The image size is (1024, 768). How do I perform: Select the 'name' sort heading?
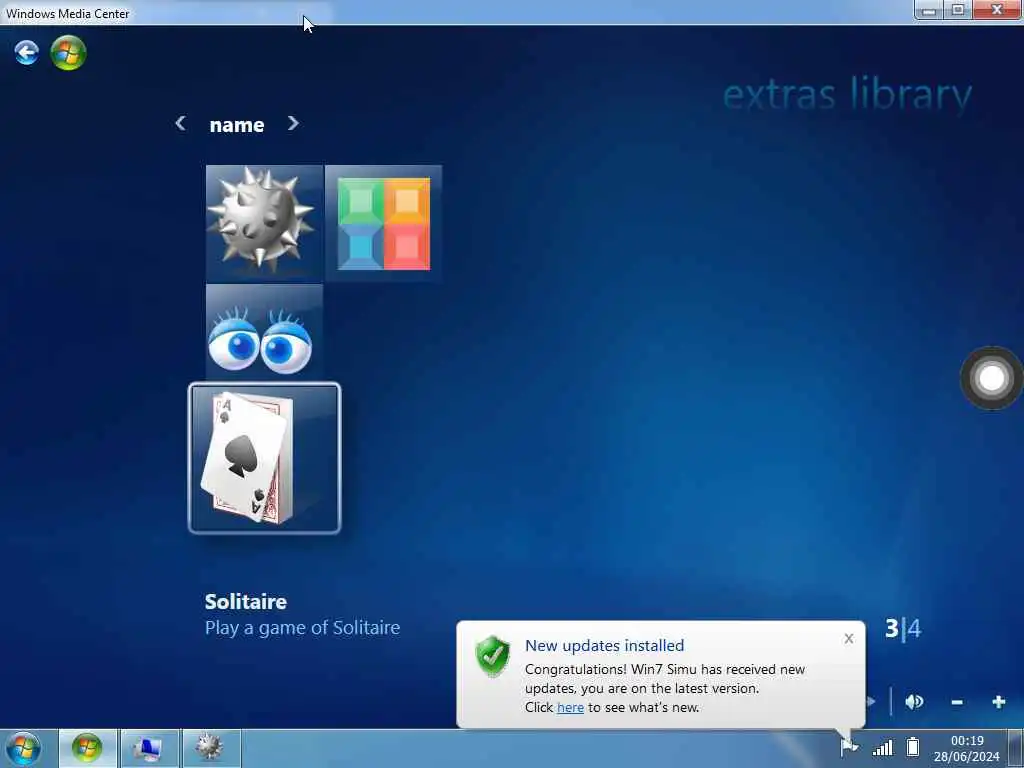(x=237, y=125)
